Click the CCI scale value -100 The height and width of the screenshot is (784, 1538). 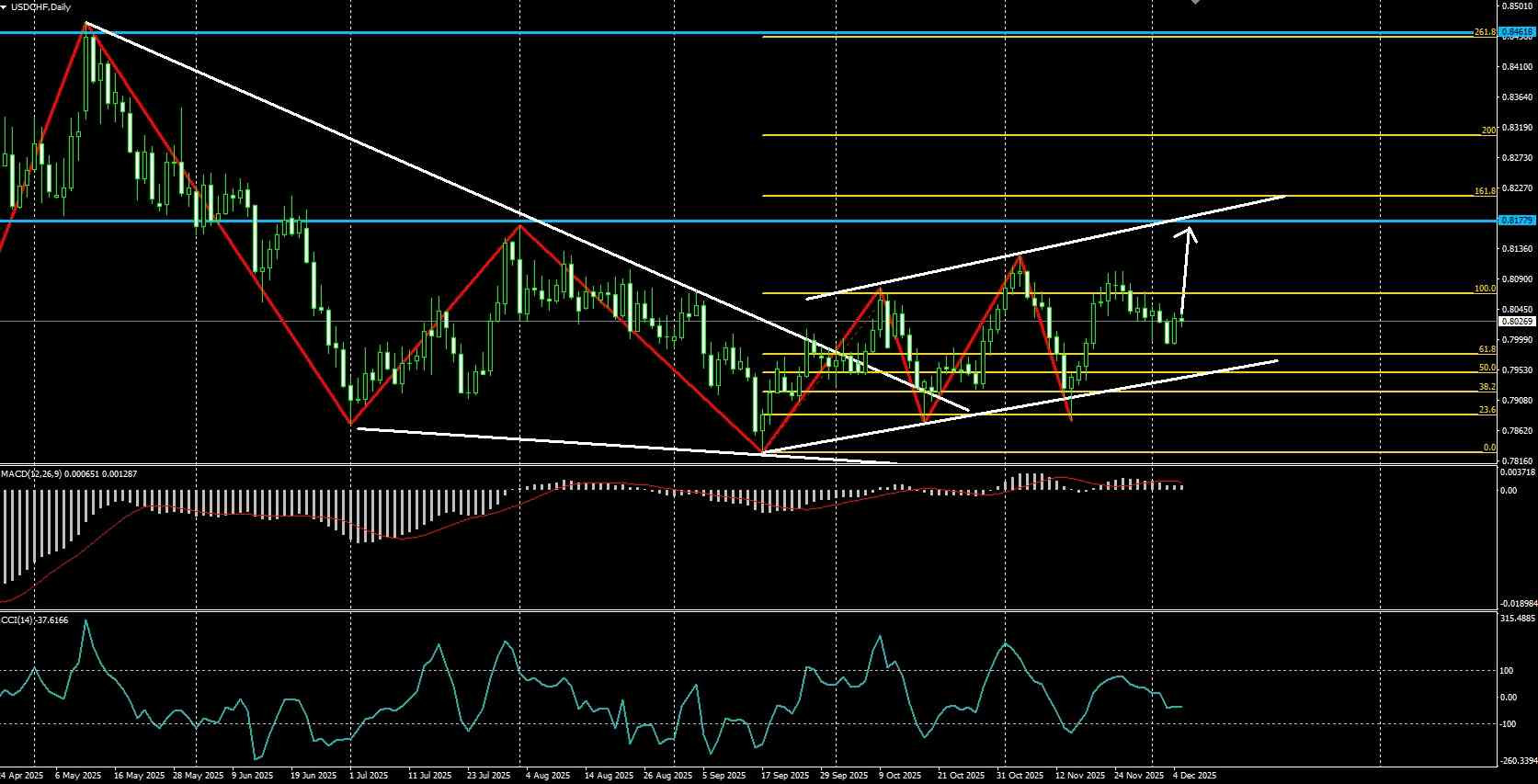point(1508,724)
